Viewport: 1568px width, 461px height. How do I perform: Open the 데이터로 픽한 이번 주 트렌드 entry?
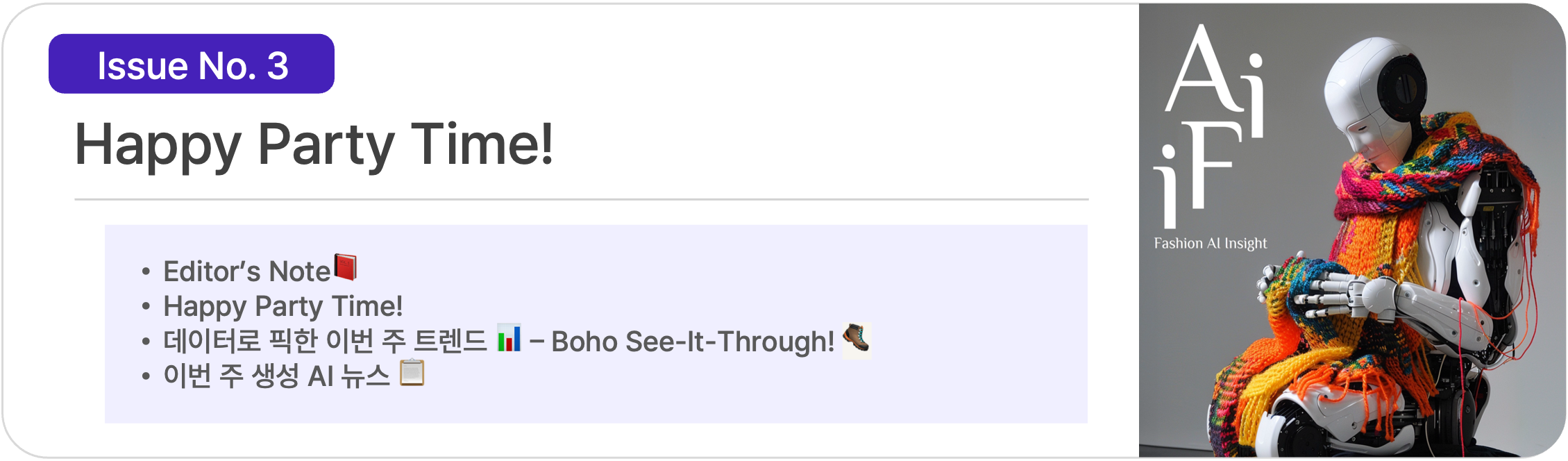(325, 342)
